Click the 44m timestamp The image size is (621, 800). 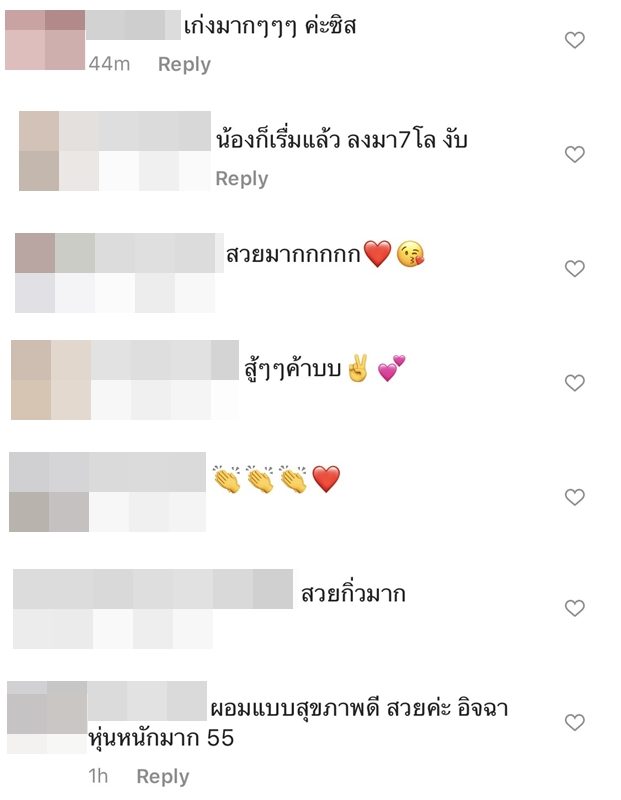109,64
